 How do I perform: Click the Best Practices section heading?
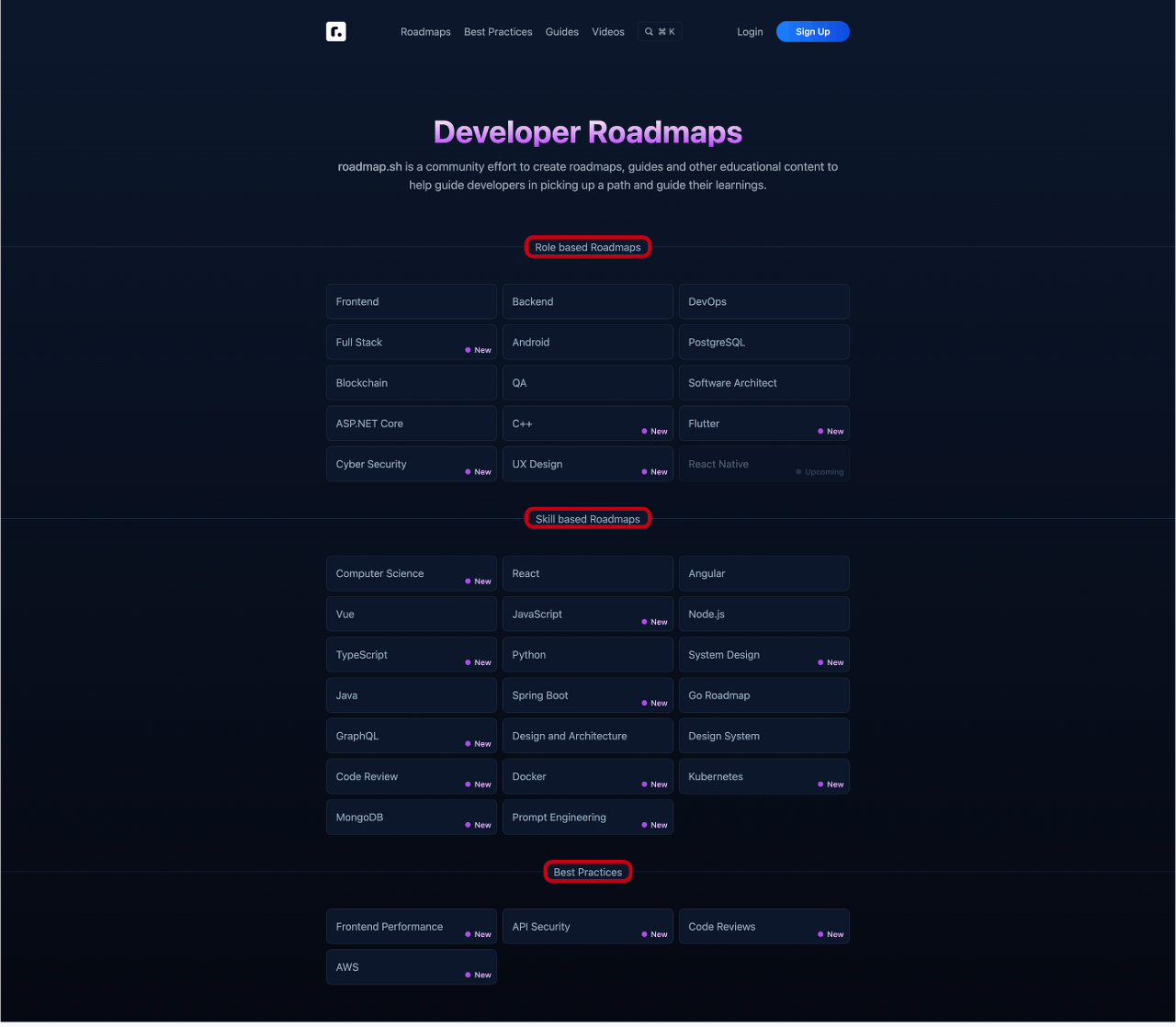(x=588, y=872)
